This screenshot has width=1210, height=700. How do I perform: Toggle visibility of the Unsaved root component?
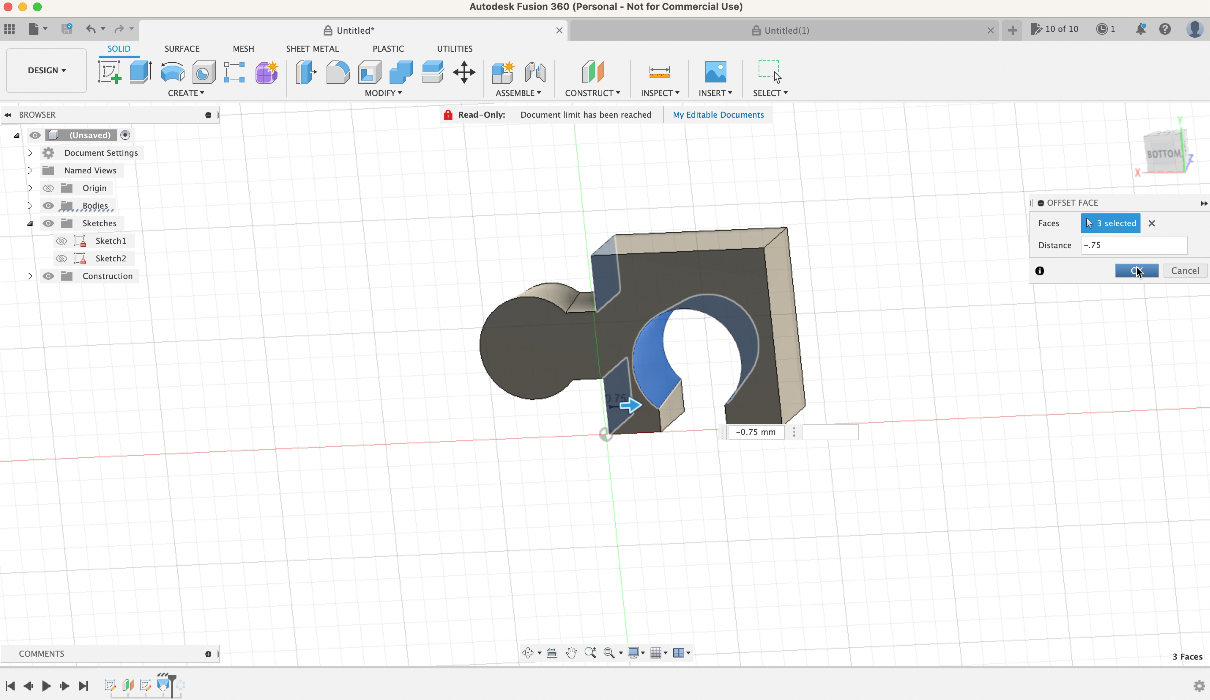35,135
